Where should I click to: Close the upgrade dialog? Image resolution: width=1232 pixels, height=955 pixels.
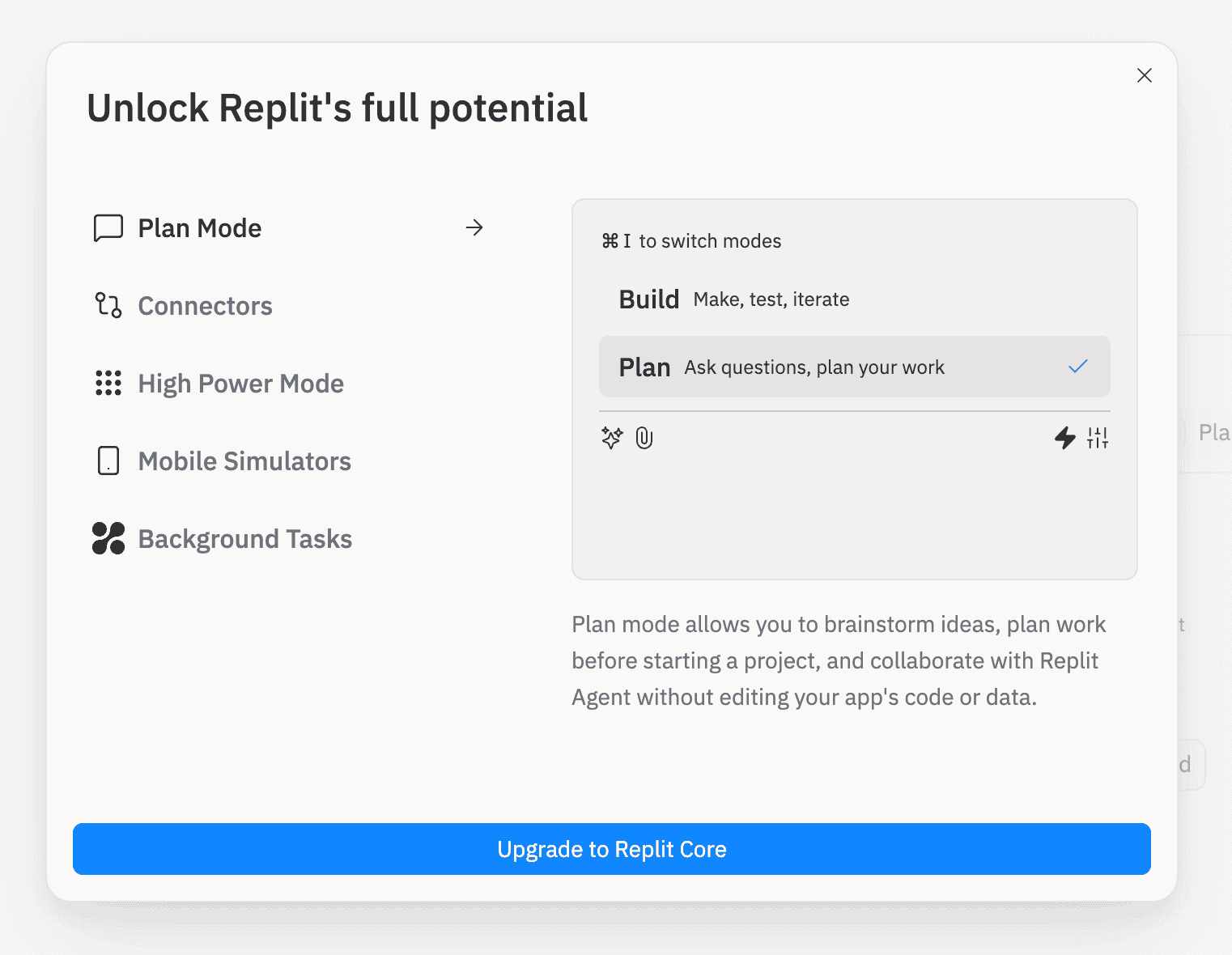(x=1145, y=75)
